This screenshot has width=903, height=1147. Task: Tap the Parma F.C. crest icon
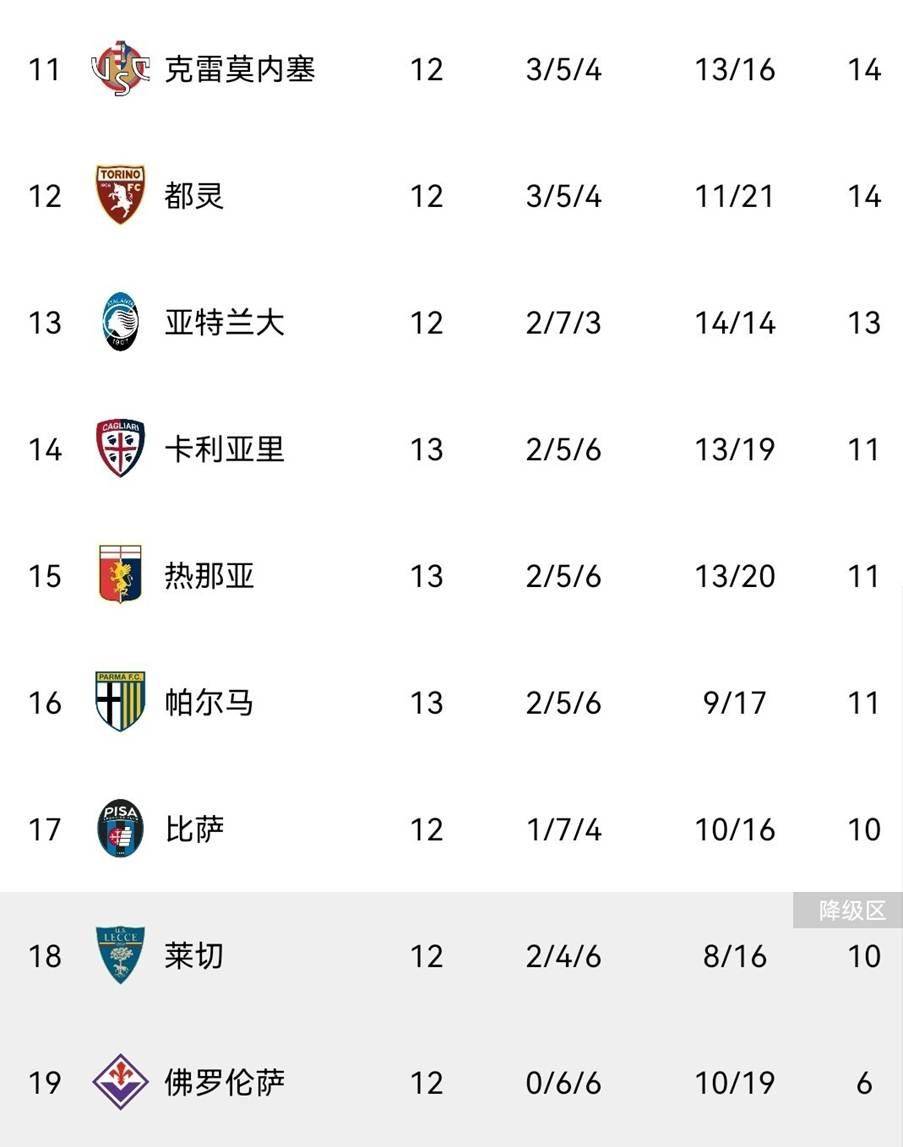click(x=120, y=702)
